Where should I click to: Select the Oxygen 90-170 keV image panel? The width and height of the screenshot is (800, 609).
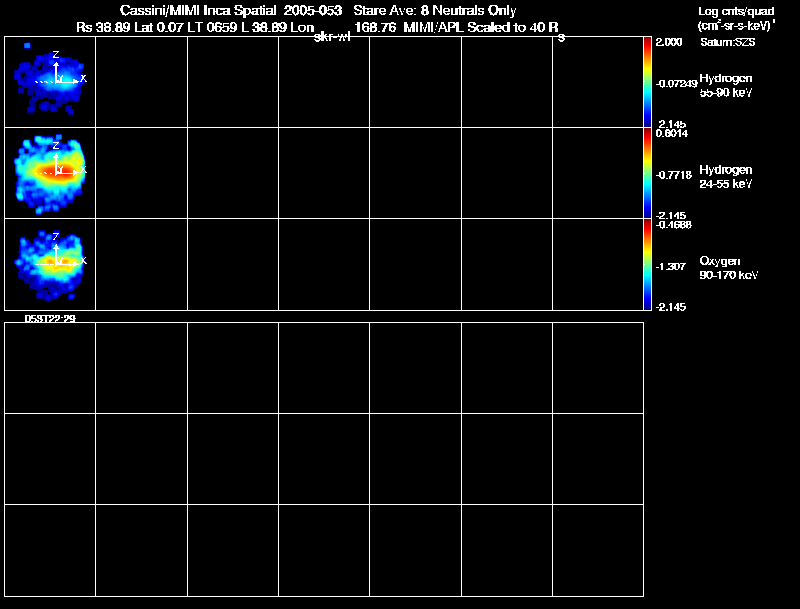pos(50,264)
